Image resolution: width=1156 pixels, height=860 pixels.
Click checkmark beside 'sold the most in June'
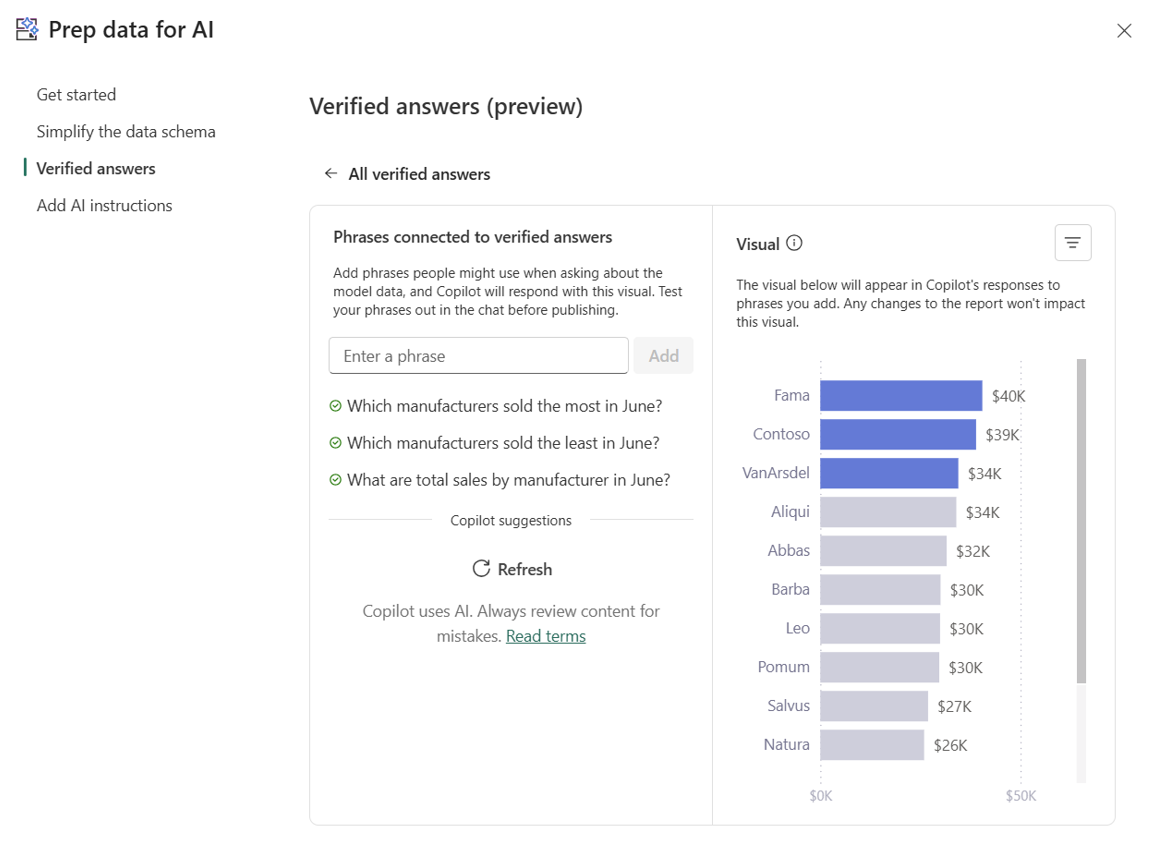[x=336, y=406]
